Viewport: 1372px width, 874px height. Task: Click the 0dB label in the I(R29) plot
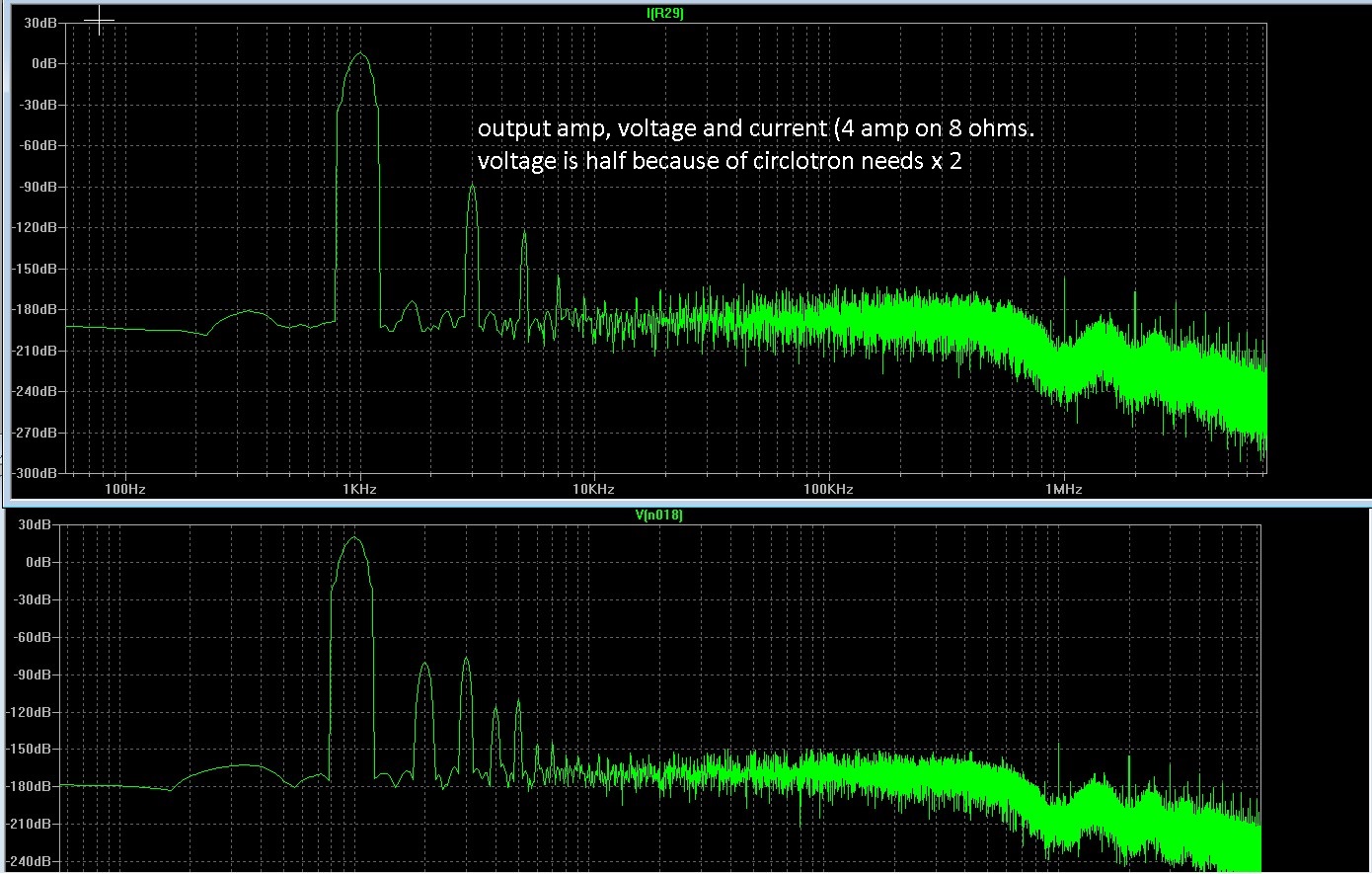pos(42,63)
